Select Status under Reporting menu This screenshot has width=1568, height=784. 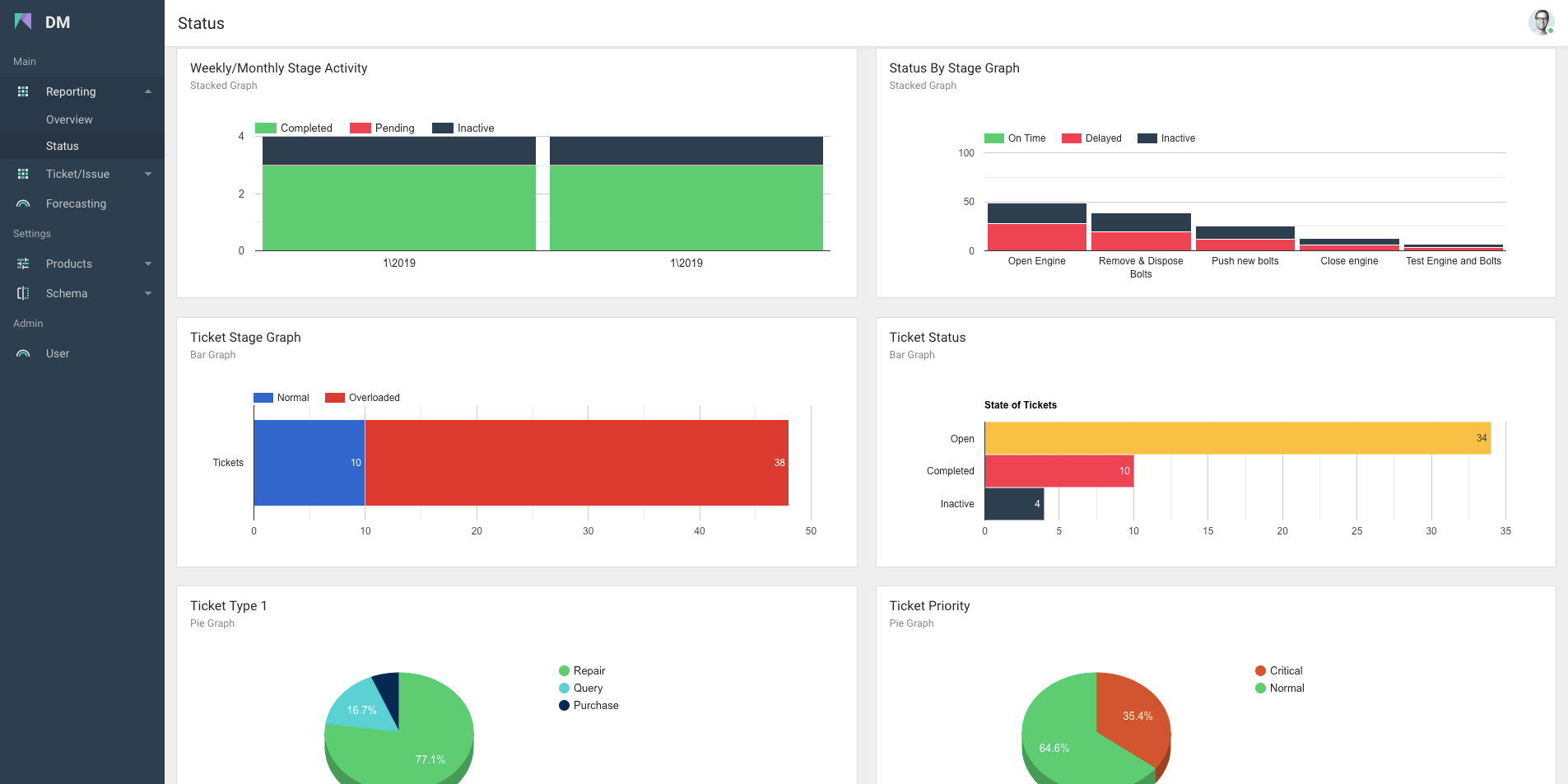[x=63, y=146]
